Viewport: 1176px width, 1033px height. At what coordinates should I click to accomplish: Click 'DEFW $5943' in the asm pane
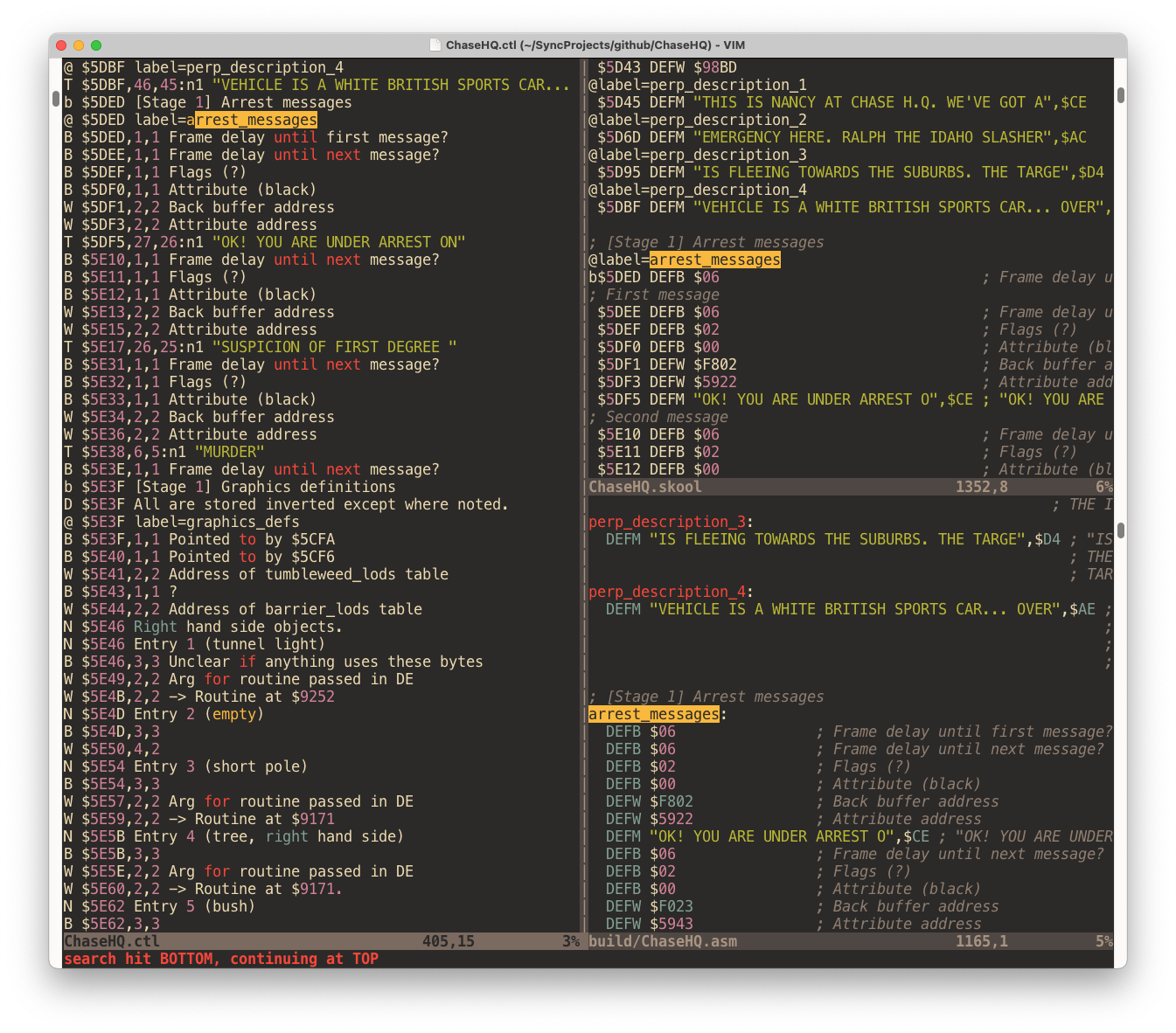(650, 924)
